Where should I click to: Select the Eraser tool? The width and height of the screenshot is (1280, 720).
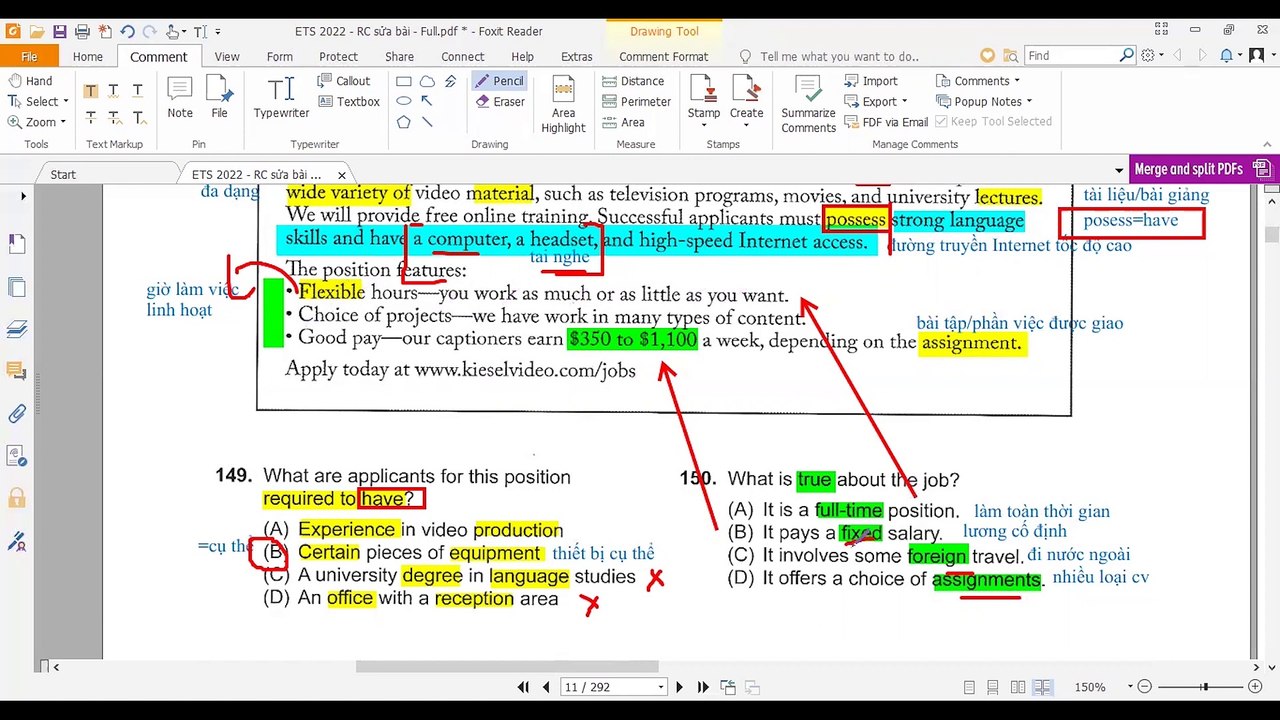tap(498, 101)
